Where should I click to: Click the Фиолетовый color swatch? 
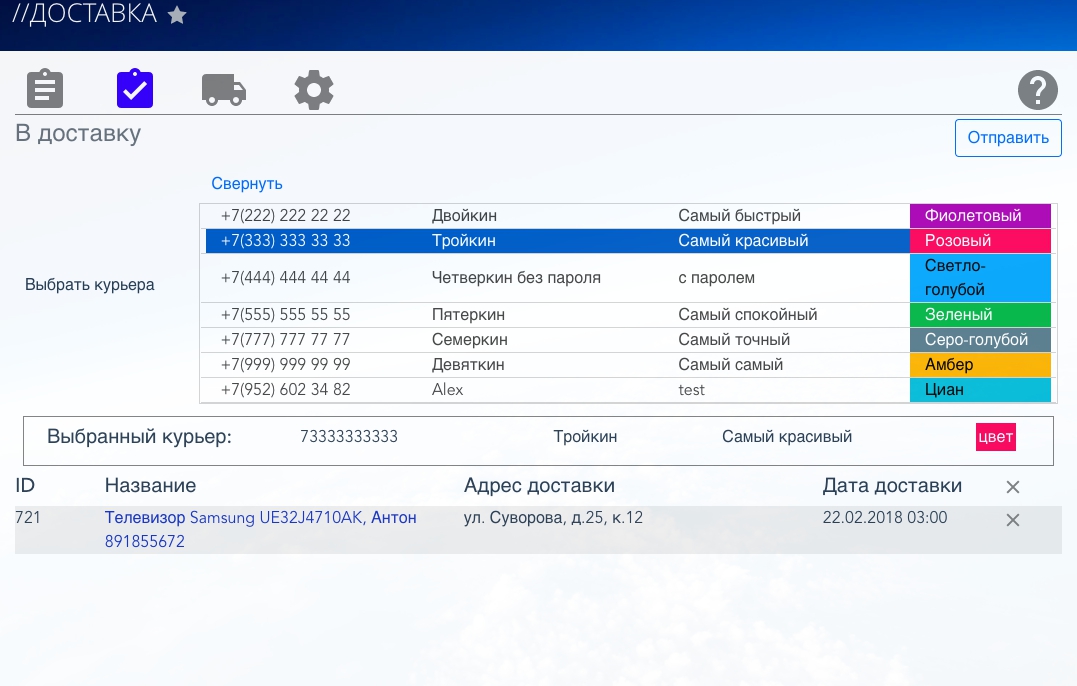point(979,216)
